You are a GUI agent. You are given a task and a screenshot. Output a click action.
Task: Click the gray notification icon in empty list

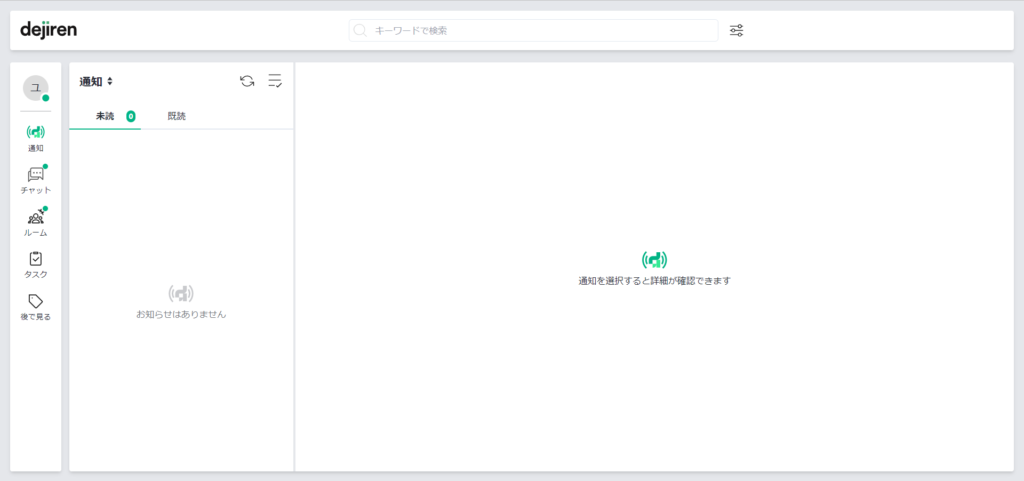click(181, 294)
